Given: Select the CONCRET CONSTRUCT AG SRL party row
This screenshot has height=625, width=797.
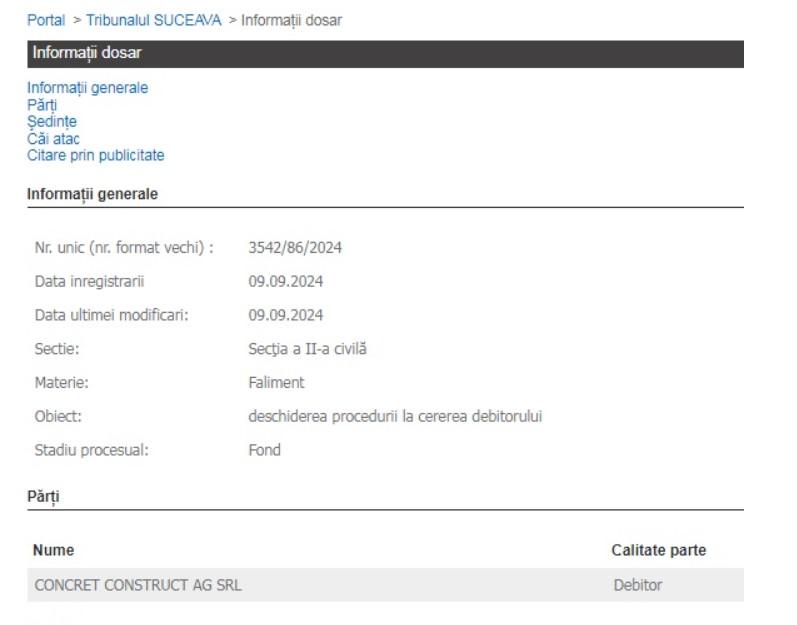Looking at the screenshot, I should (x=138, y=585).
